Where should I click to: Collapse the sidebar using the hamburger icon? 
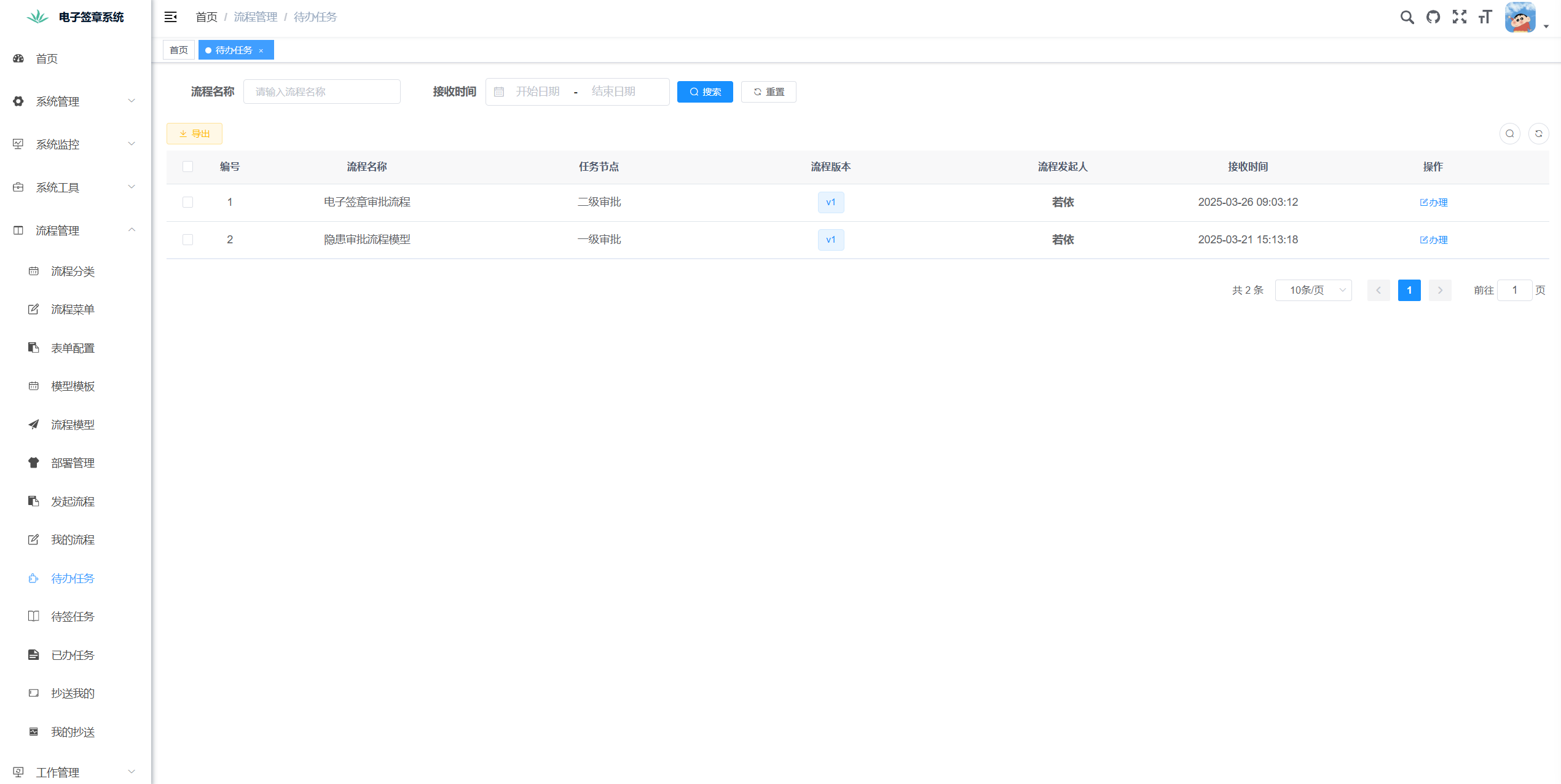pyautogui.click(x=170, y=17)
